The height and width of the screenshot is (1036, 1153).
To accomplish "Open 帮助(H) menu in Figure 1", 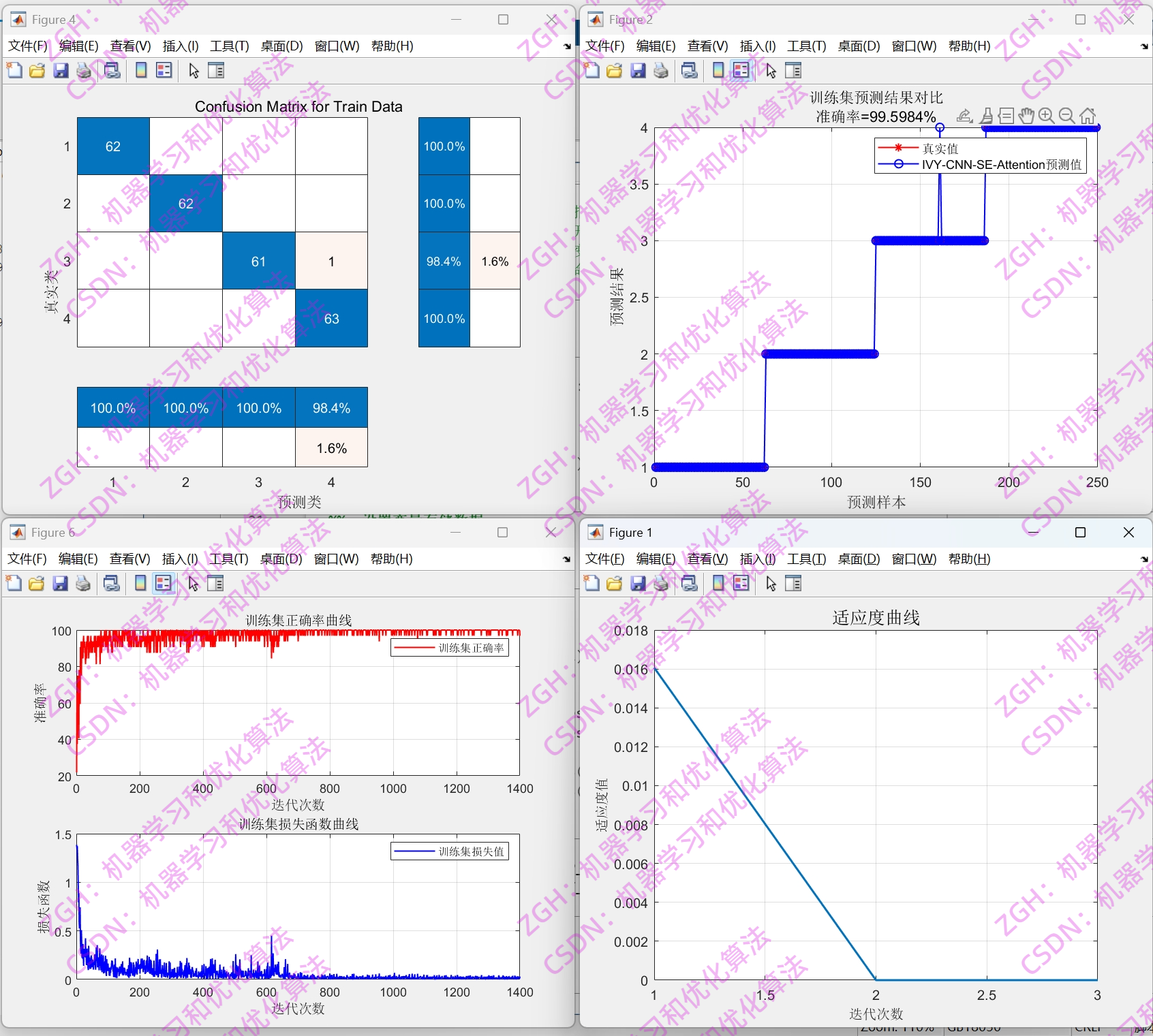I will (x=970, y=559).
